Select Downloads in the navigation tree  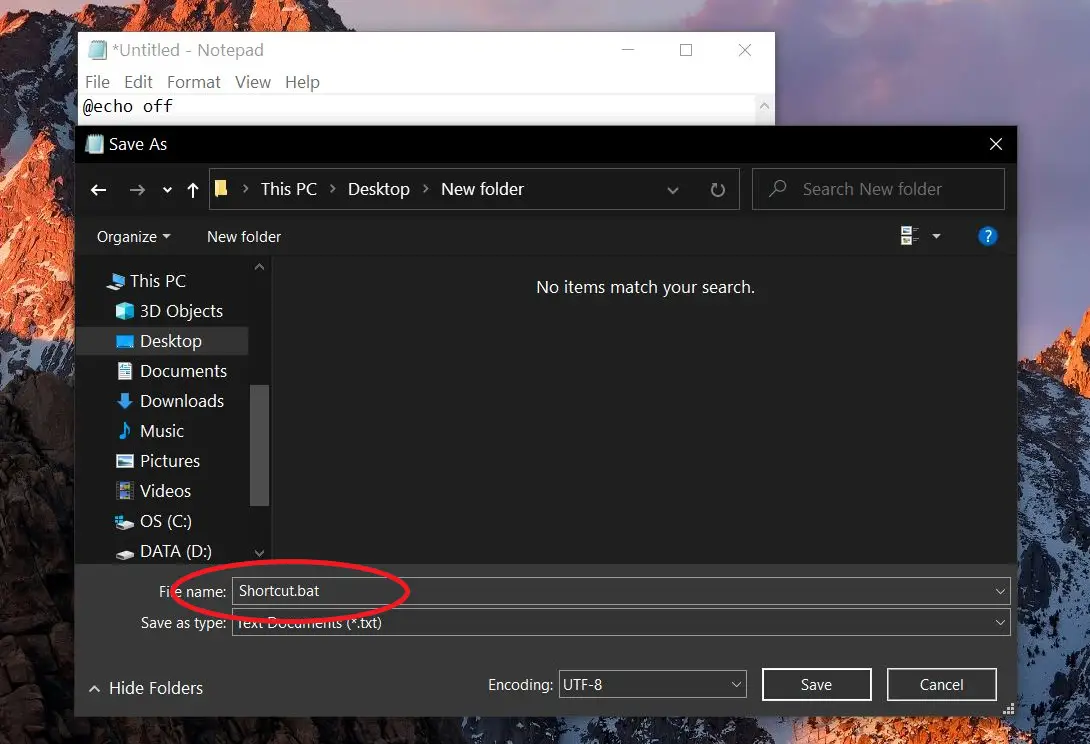182,401
